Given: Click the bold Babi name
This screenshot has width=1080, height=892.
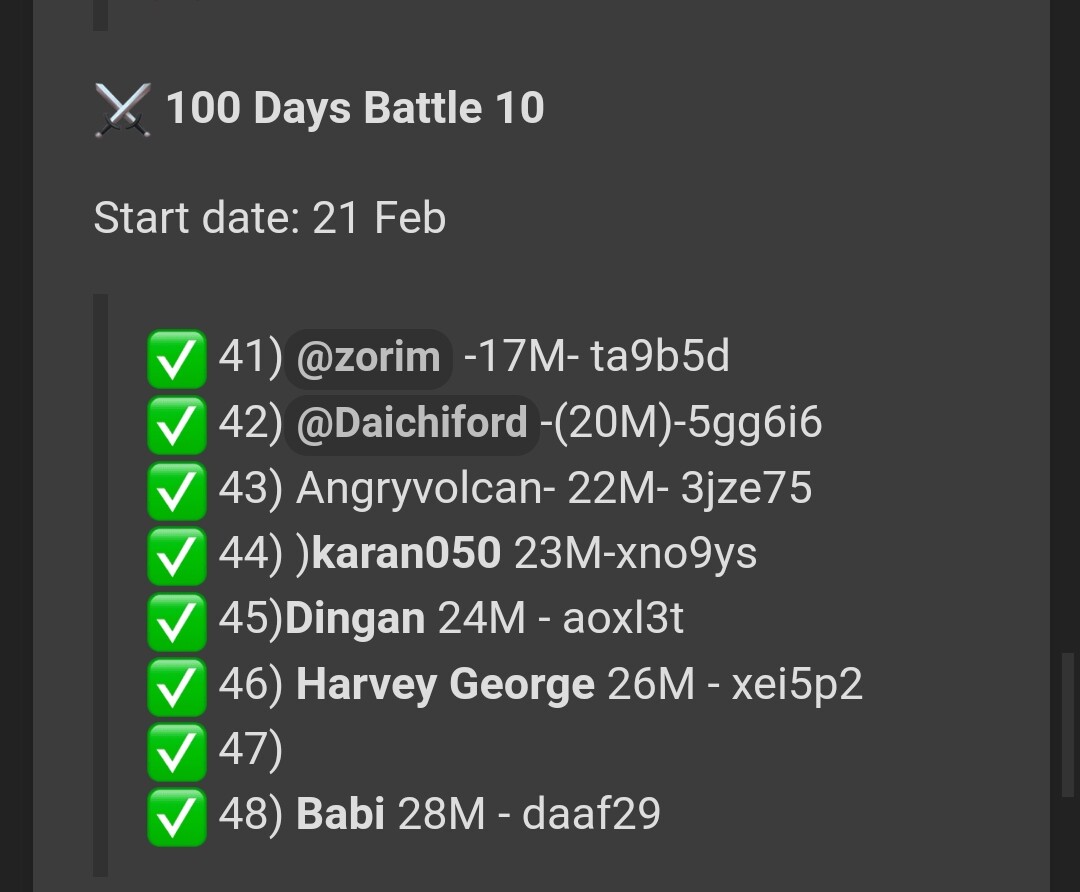Looking at the screenshot, I should [x=340, y=814].
